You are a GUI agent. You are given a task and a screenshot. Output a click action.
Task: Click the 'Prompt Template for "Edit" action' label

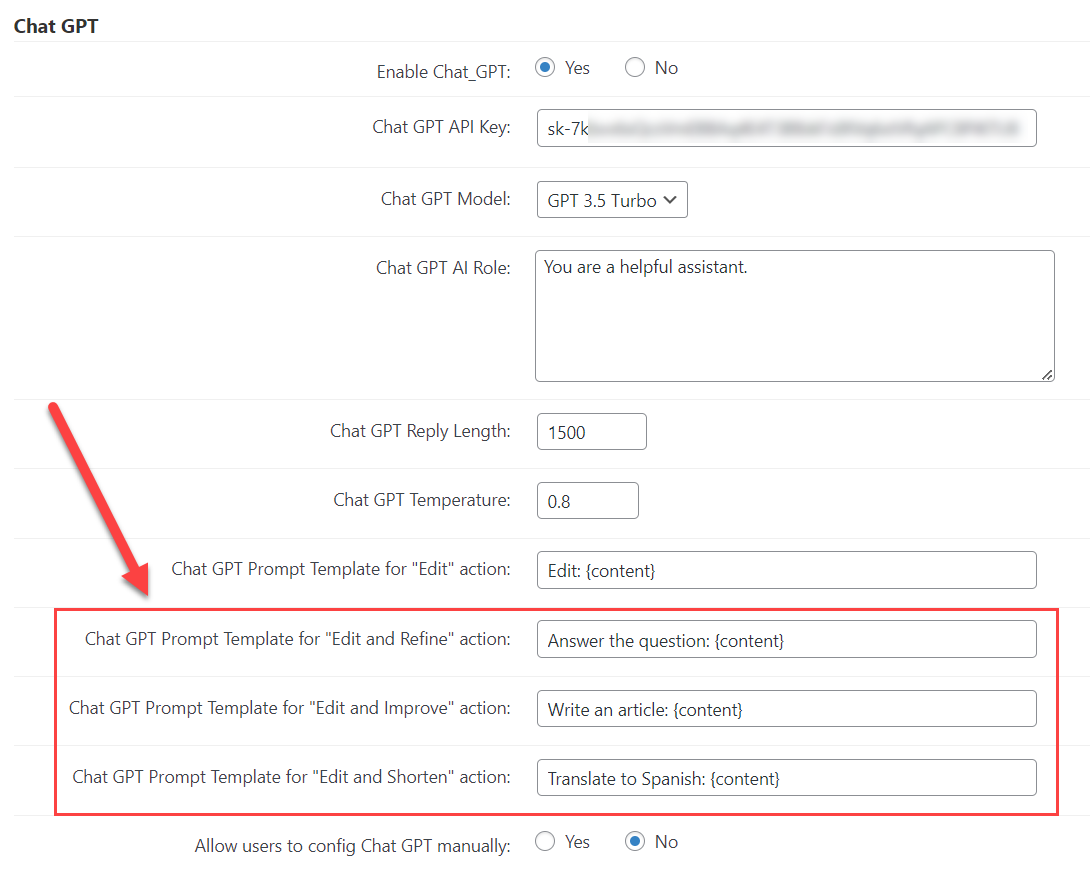click(x=341, y=569)
